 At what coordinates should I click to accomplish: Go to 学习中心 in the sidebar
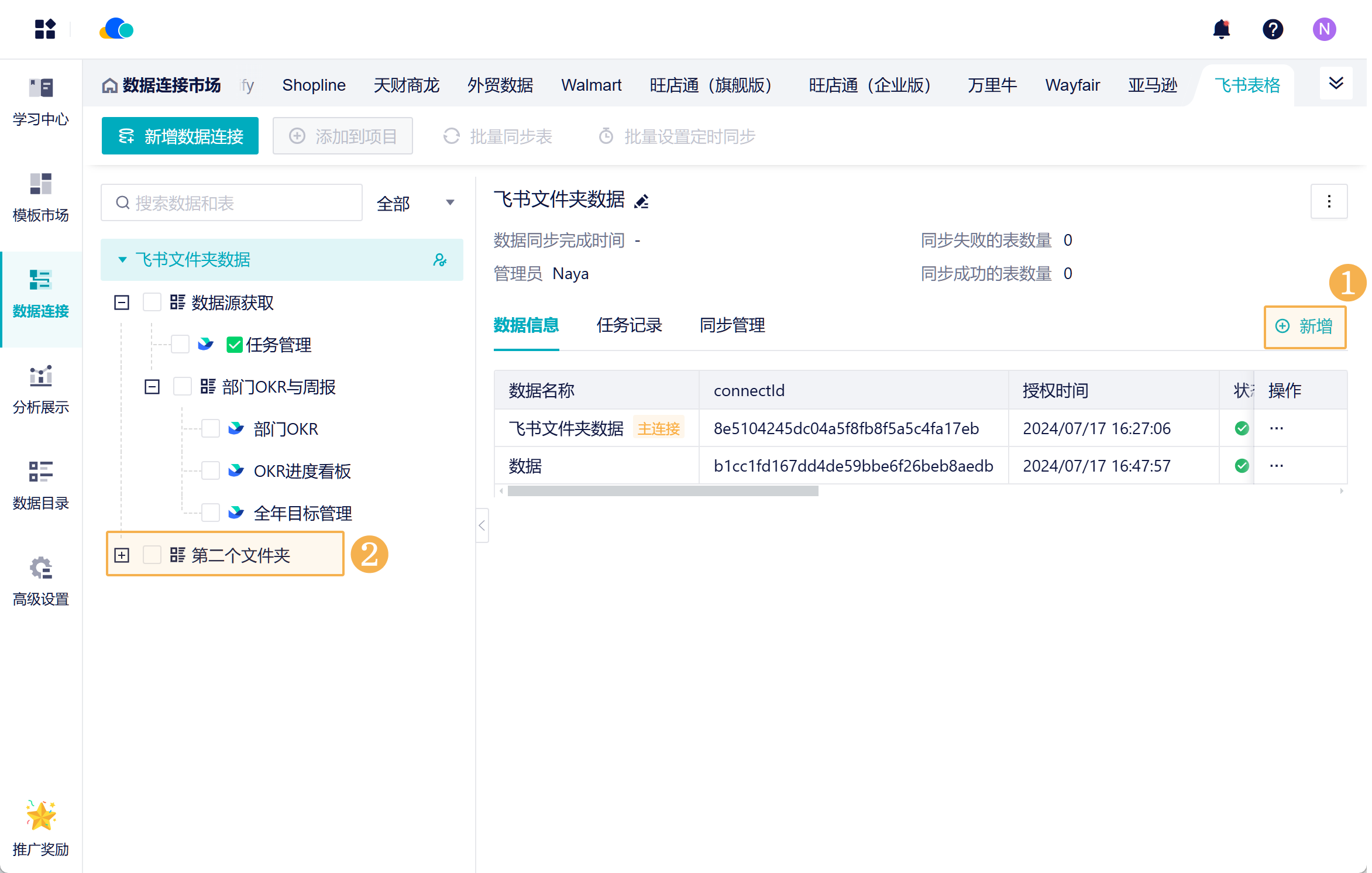point(41,102)
